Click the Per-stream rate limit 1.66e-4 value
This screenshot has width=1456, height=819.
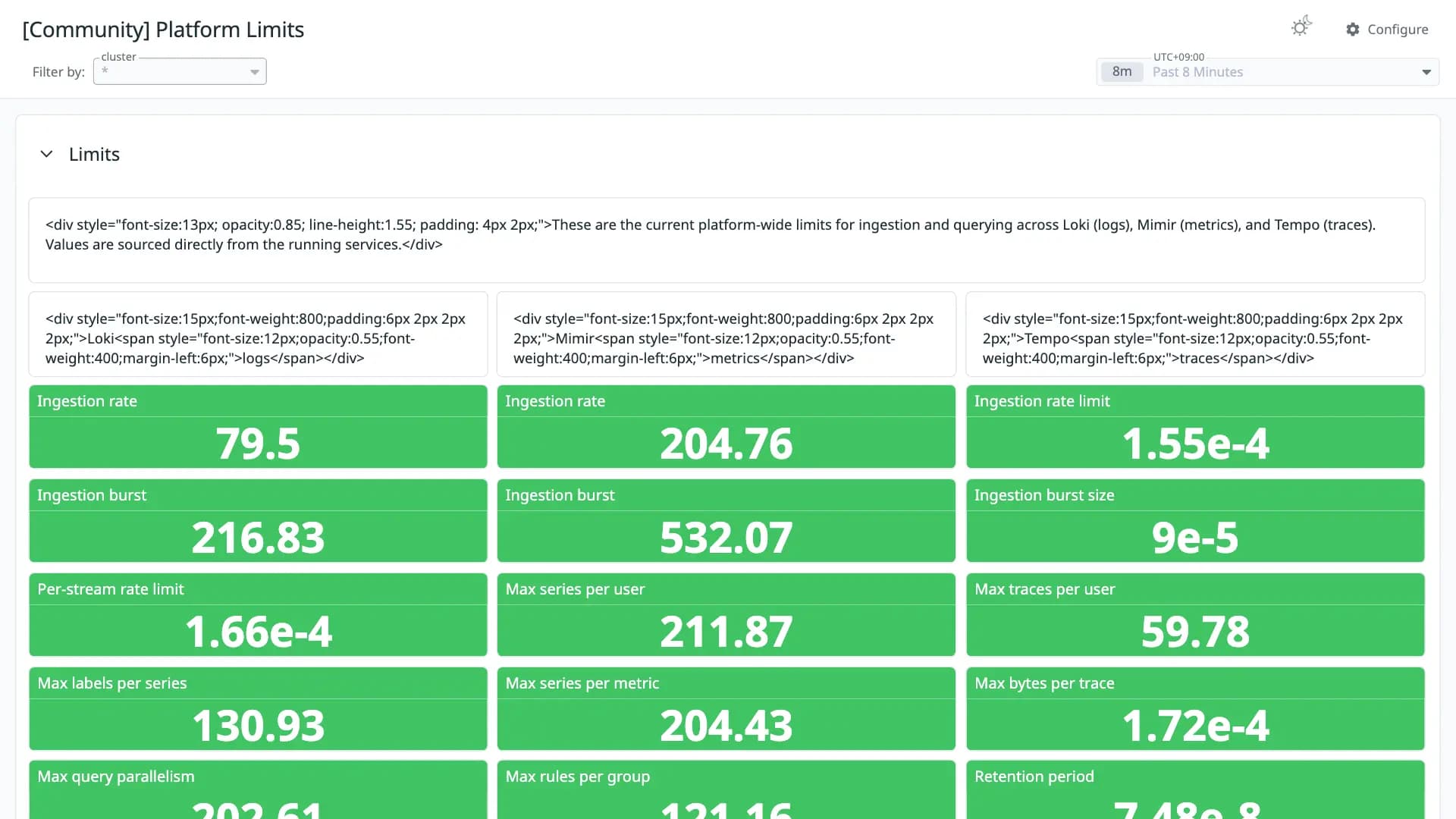(258, 632)
